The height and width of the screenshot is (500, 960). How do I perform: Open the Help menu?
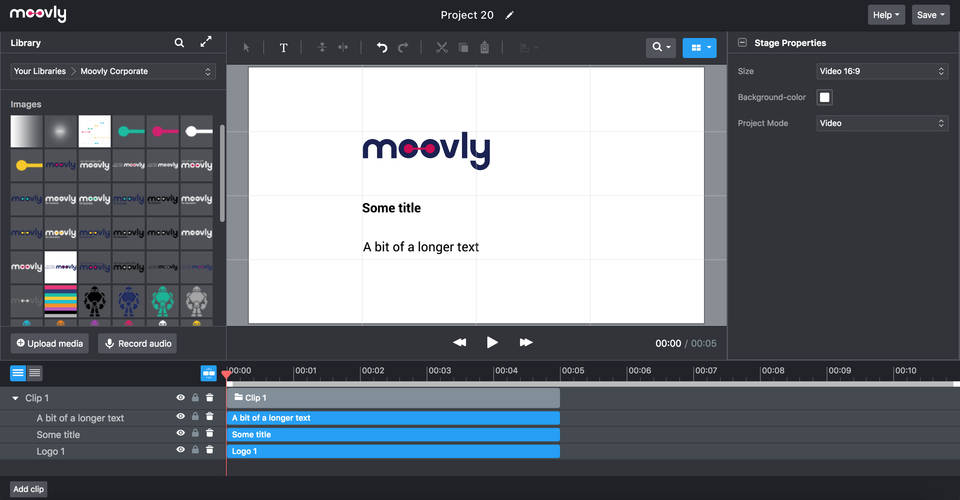pos(886,15)
